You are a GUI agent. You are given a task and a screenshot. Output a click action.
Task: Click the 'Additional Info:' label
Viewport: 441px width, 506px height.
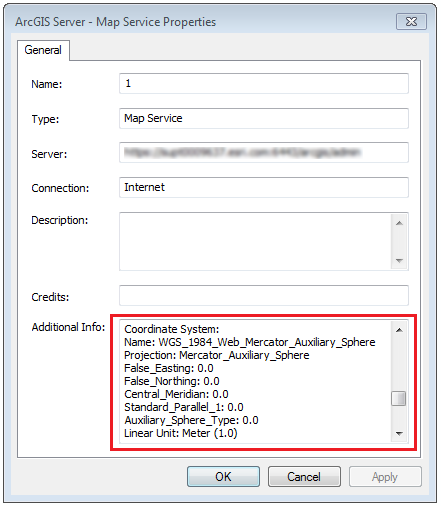pyautogui.click(x=68, y=327)
